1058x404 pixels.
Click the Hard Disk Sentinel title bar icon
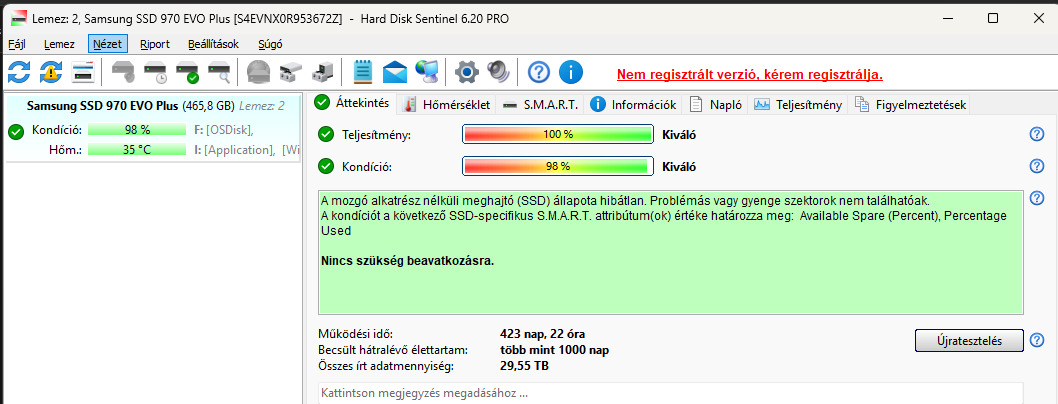pos(19,18)
